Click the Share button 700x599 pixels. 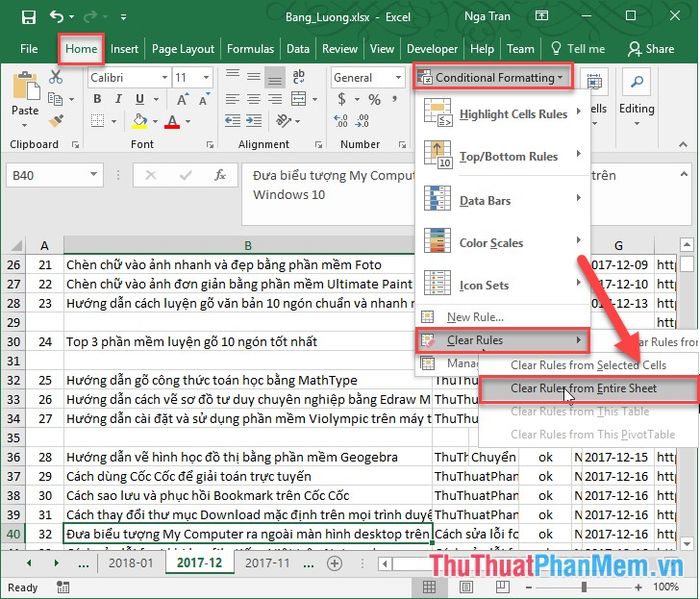pos(651,49)
